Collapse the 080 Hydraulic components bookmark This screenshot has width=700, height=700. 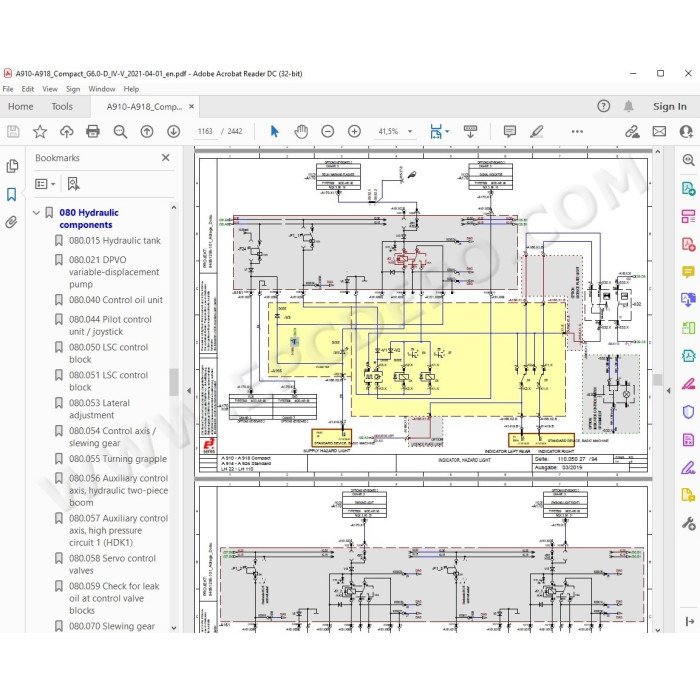point(37,212)
